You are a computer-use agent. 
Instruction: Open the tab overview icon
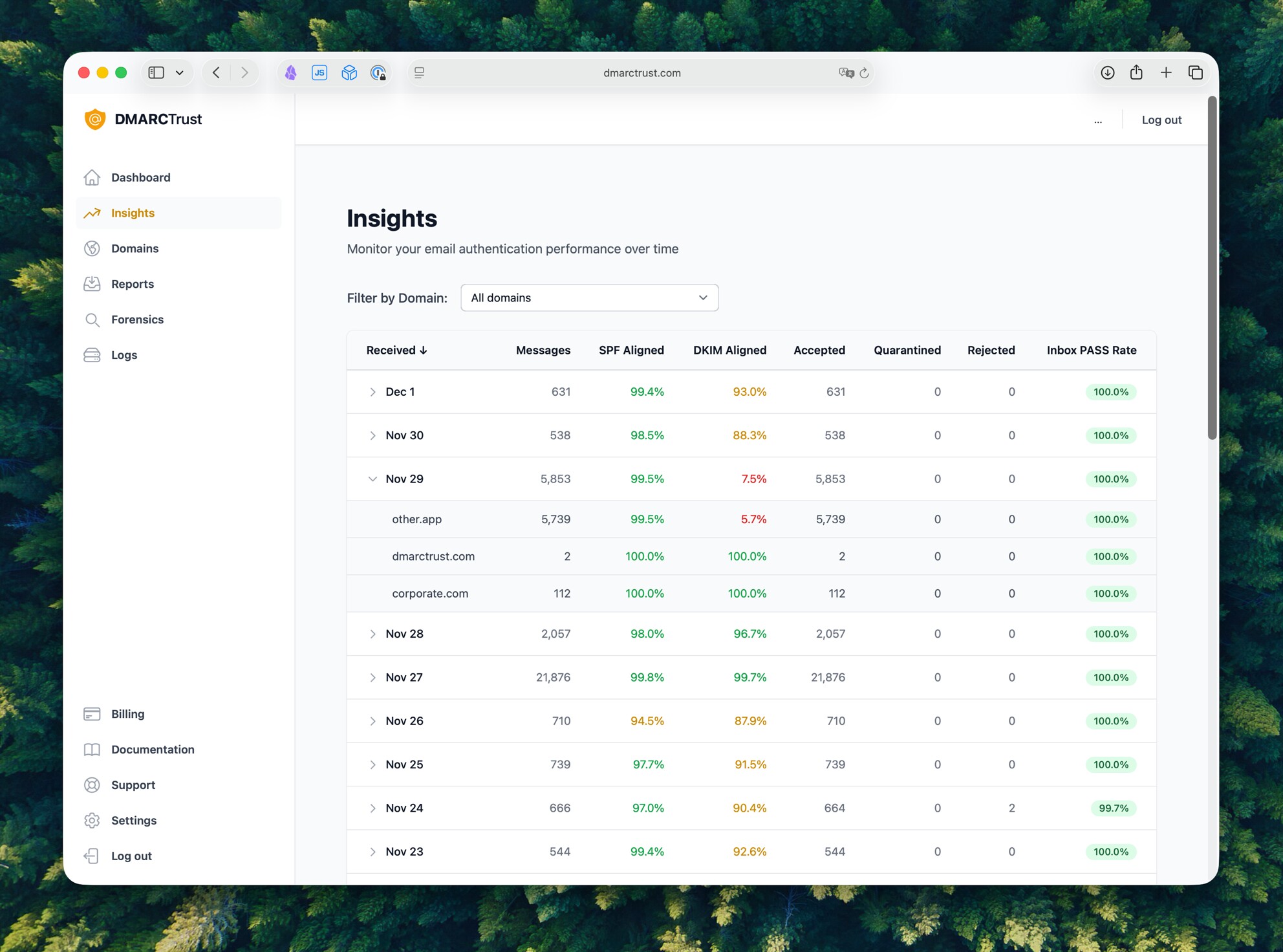coord(1195,73)
